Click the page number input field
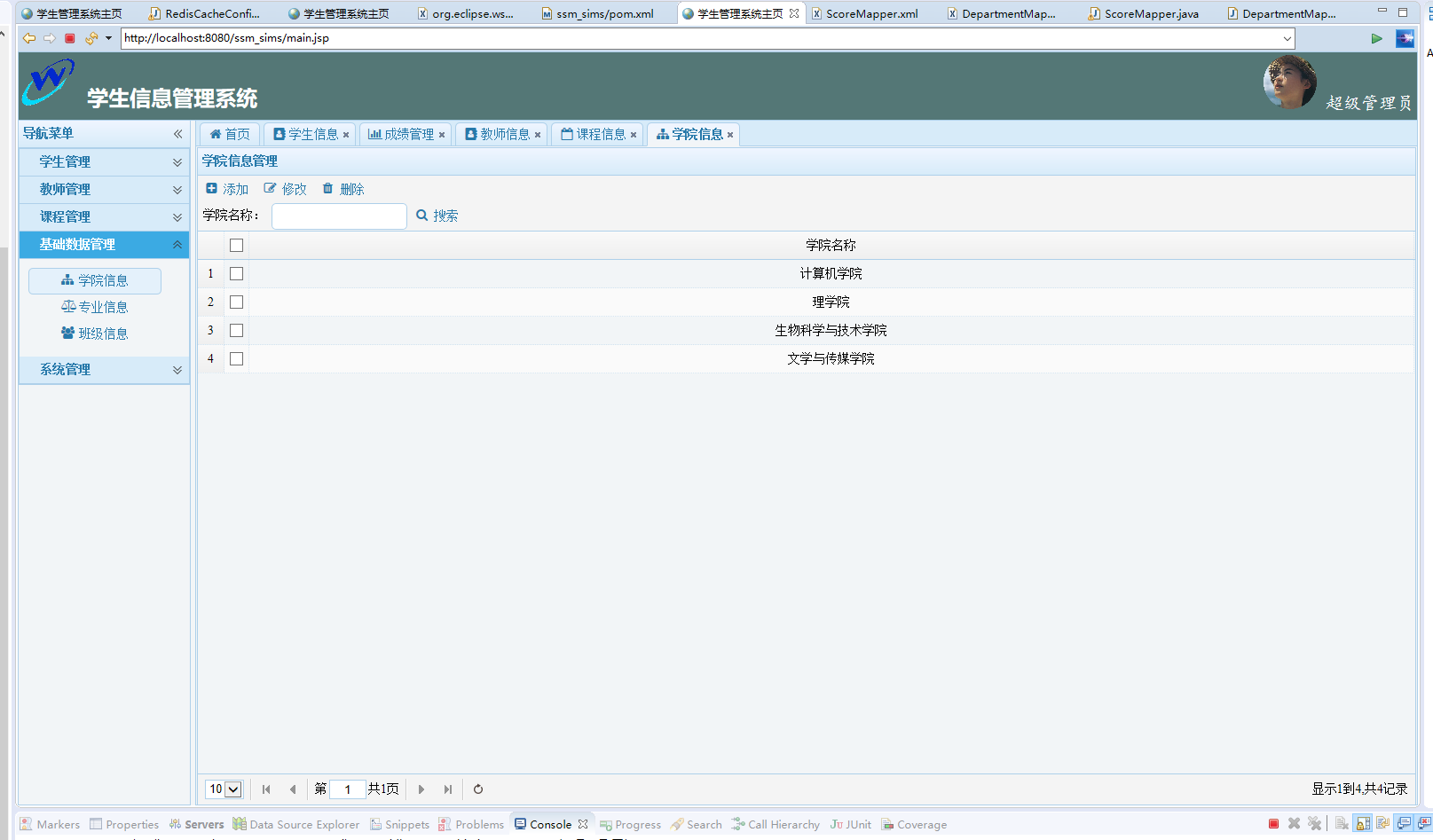1433x840 pixels. (x=348, y=789)
